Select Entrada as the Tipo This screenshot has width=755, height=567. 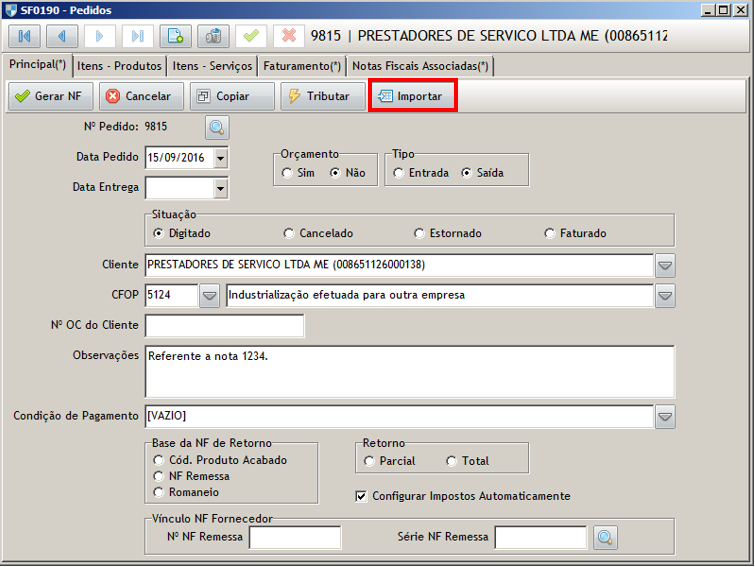(399, 173)
